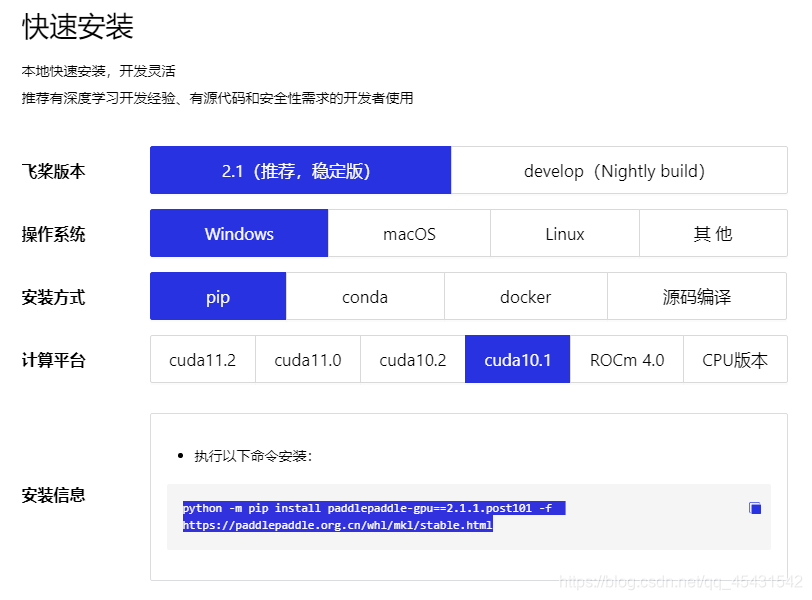Copy the install command with the copy icon
Viewport: 812px width, 600px height.
click(755, 508)
